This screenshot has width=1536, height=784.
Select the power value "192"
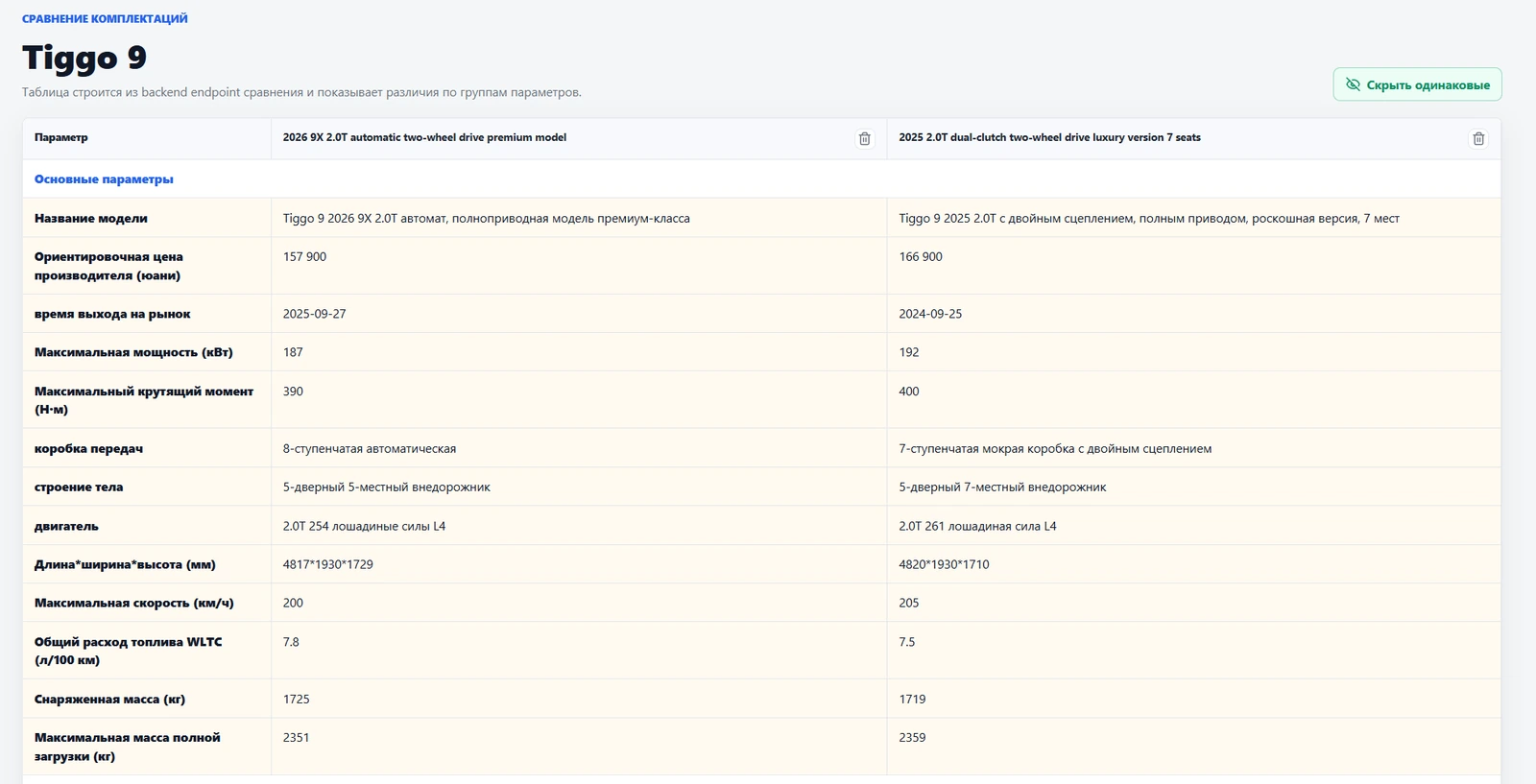909,352
